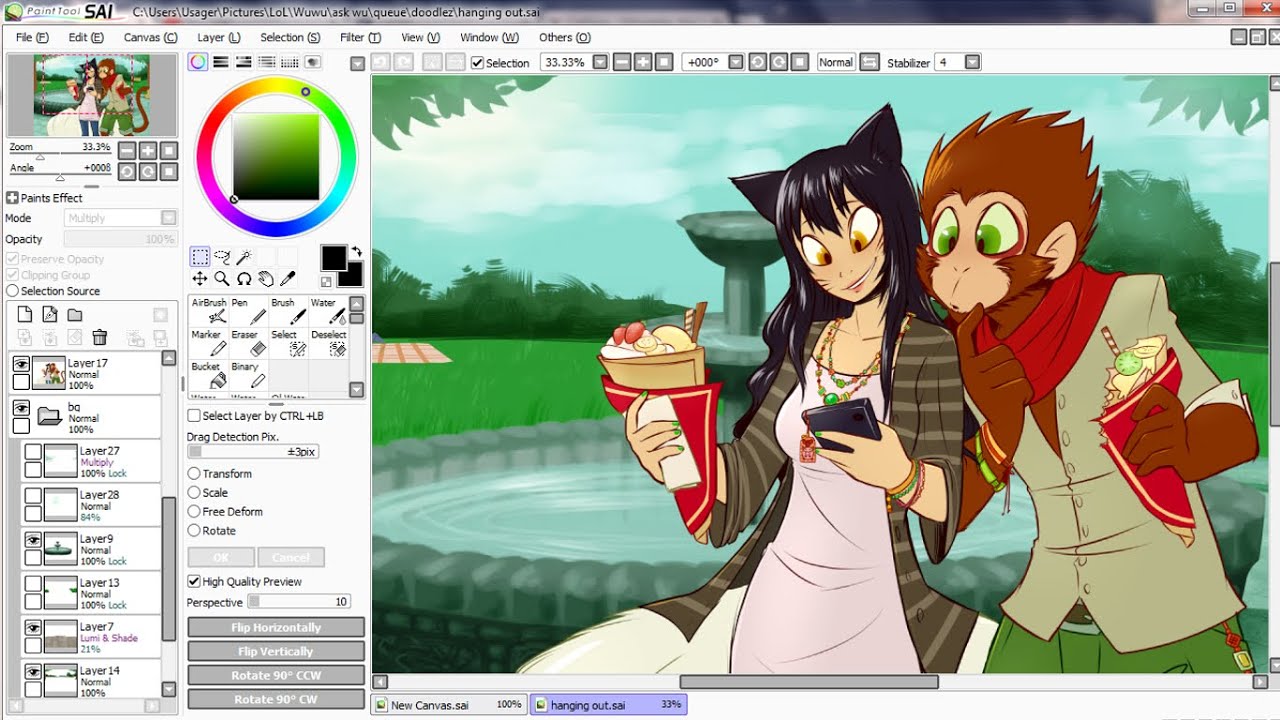Open the Canvas menu

tap(150, 38)
